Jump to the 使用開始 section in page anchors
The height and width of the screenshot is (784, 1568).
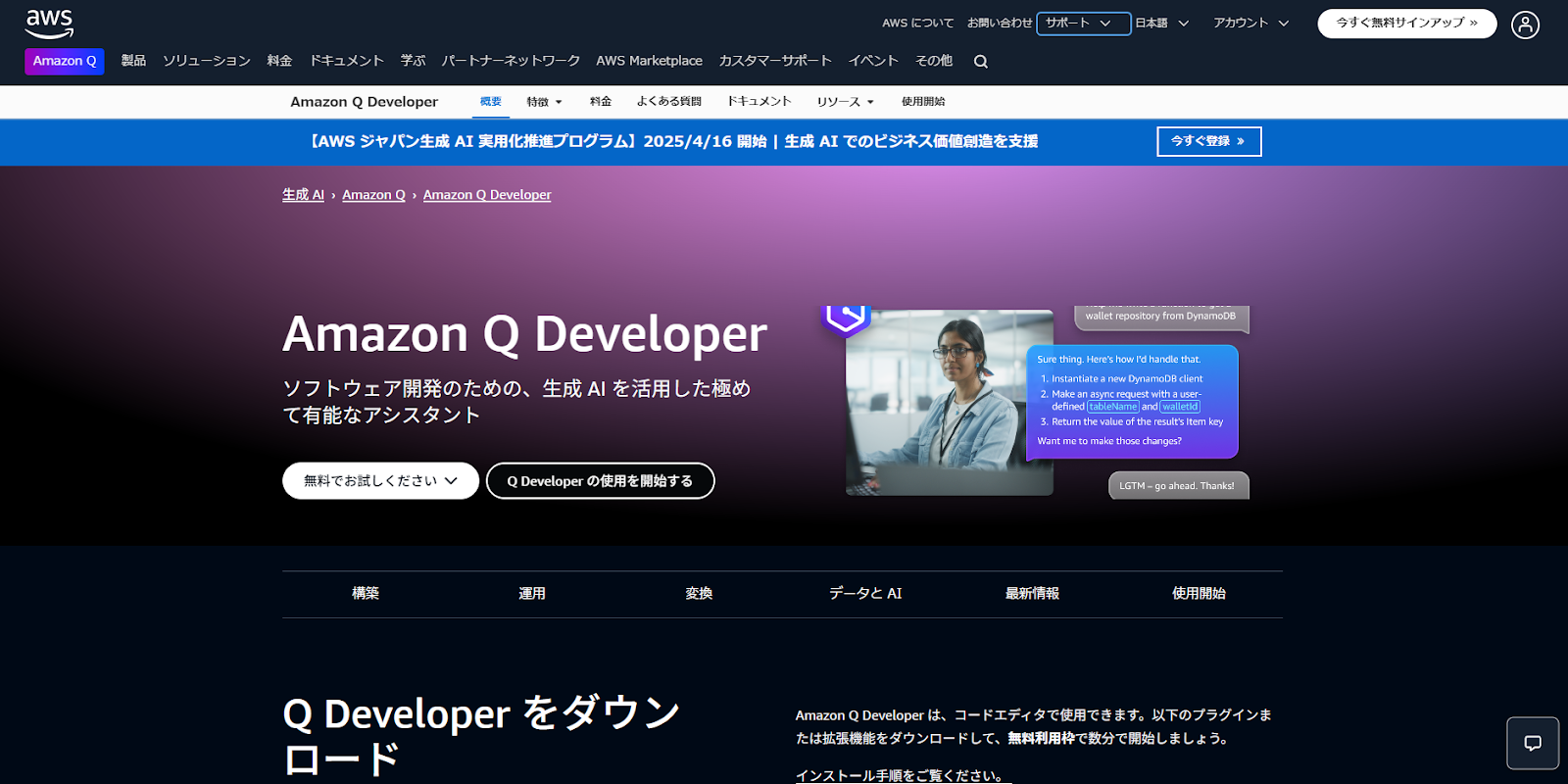(1199, 594)
